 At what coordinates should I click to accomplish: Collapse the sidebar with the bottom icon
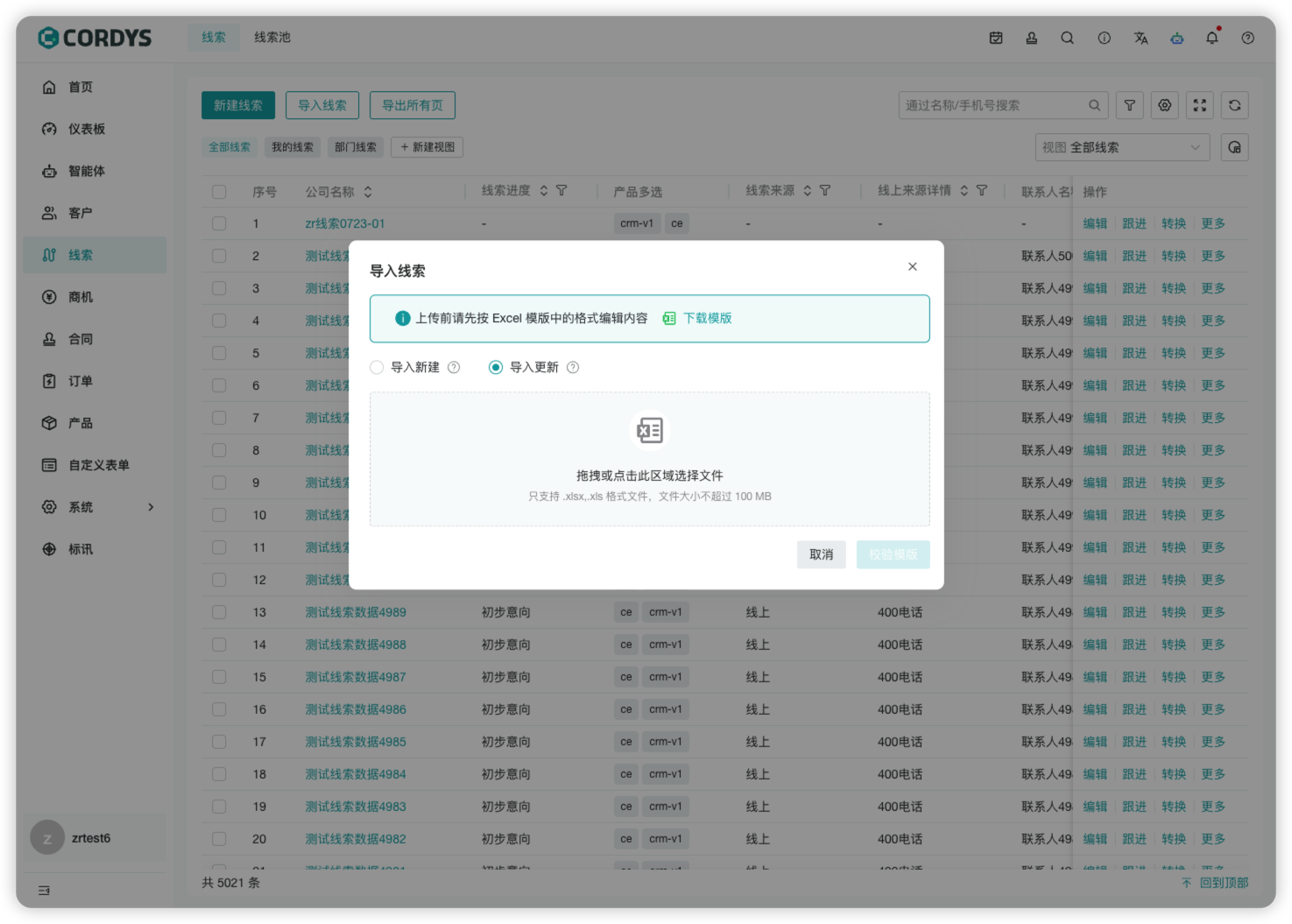pos(45,891)
